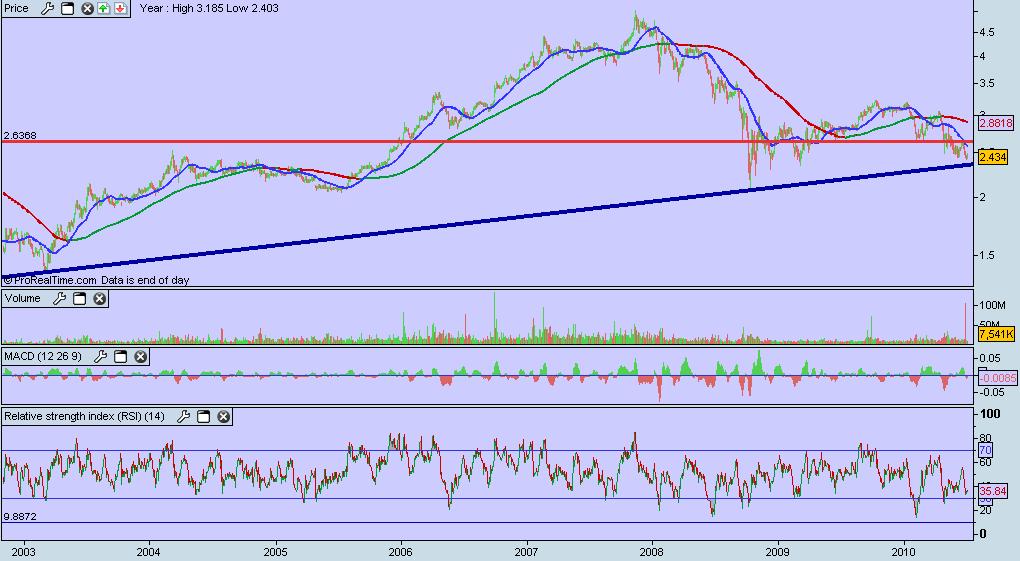This screenshot has height=561, width=1020.
Task: Select the red horizontal support line
Action: 487,141
